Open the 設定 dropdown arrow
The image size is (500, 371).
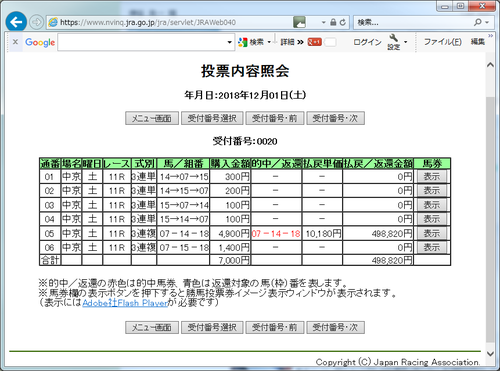pos(406,42)
